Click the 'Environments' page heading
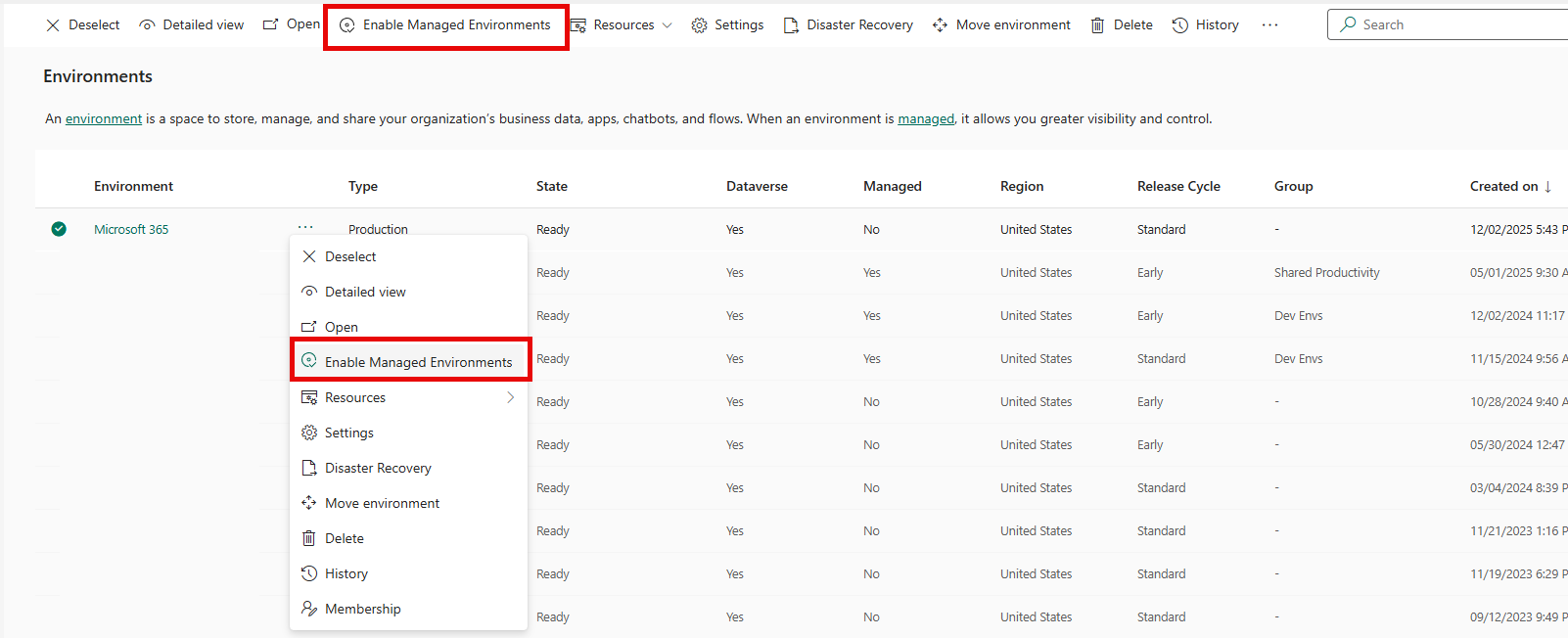Image resolution: width=1568 pixels, height=638 pixels. [98, 76]
